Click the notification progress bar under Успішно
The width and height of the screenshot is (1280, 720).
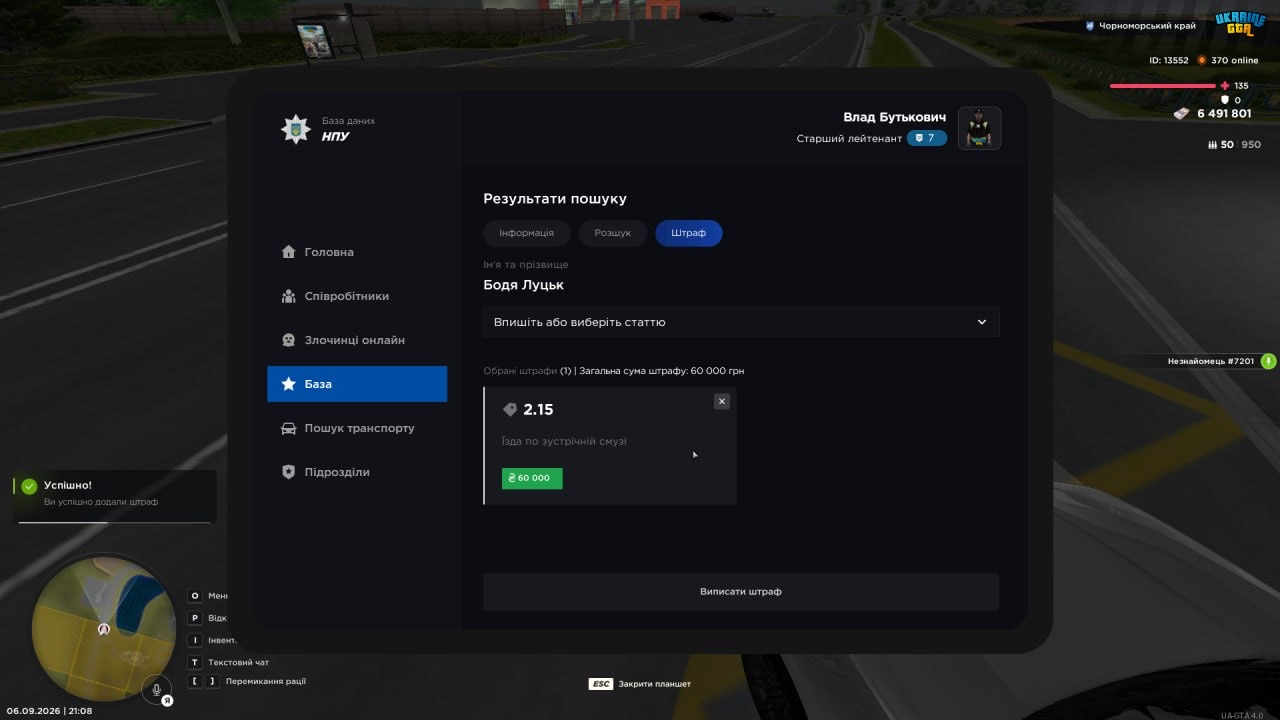pos(115,522)
